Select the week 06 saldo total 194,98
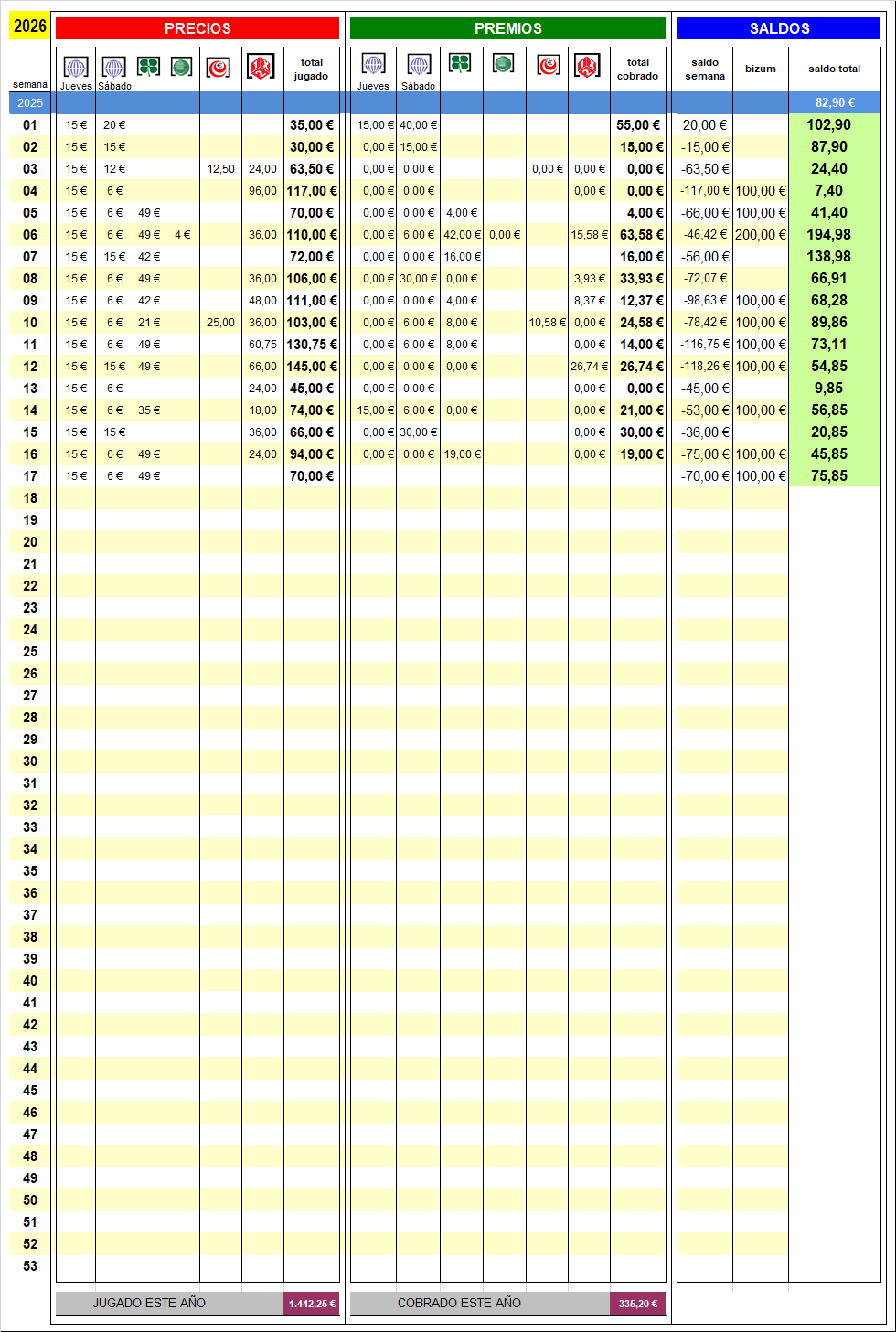The height and width of the screenshot is (1332, 896). (x=828, y=235)
